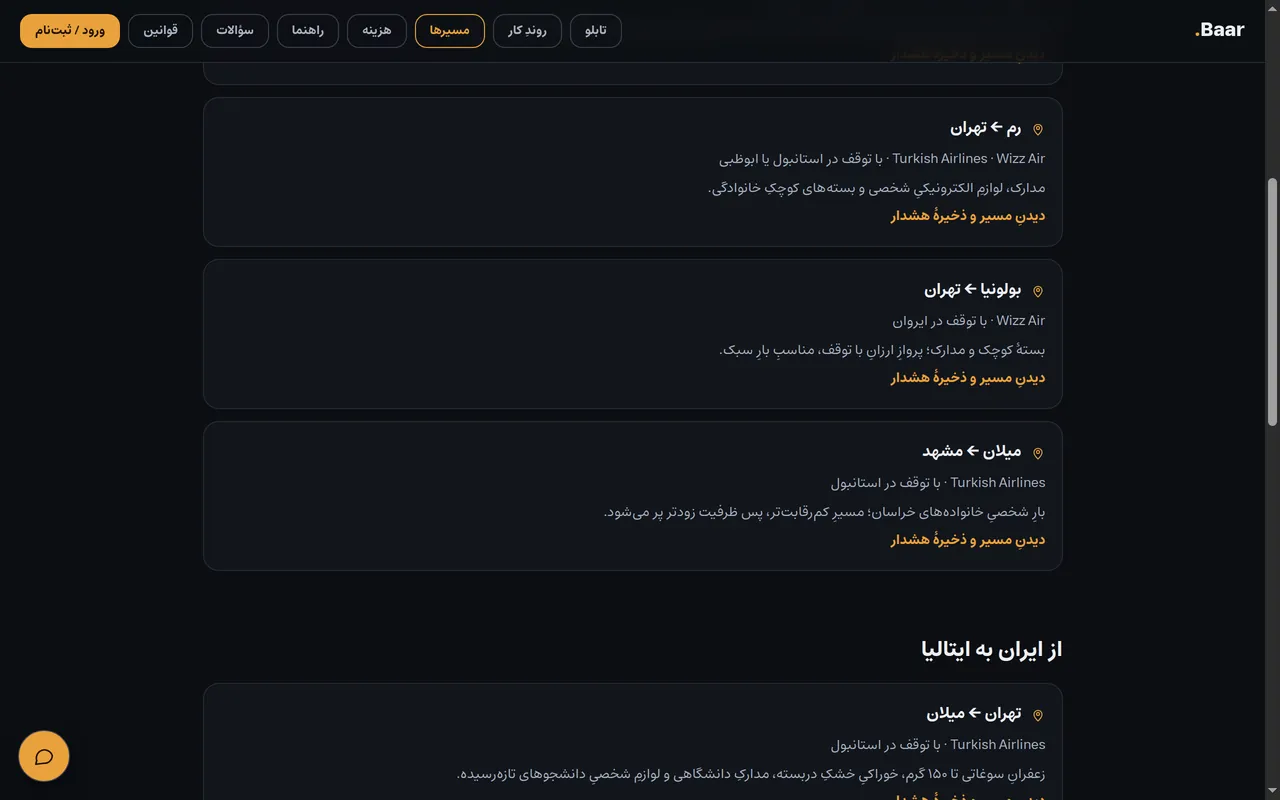The width and height of the screenshot is (1280, 800).
Task: Open the هزینه page
Action: pyautogui.click(x=377, y=31)
